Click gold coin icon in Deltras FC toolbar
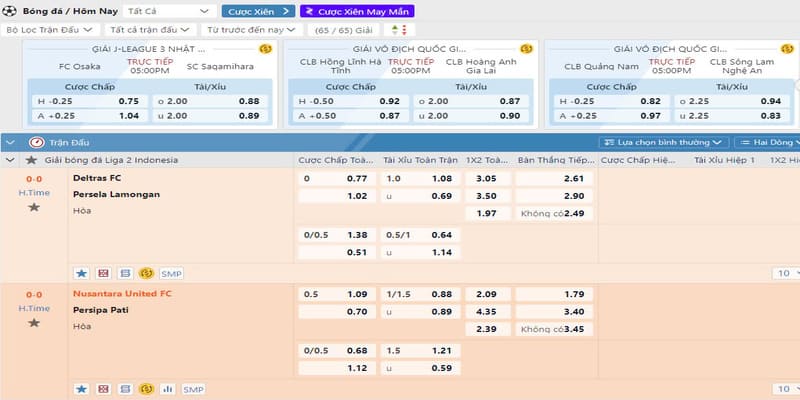The width and height of the screenshot is (800, 400). click(x=146, y=273)
